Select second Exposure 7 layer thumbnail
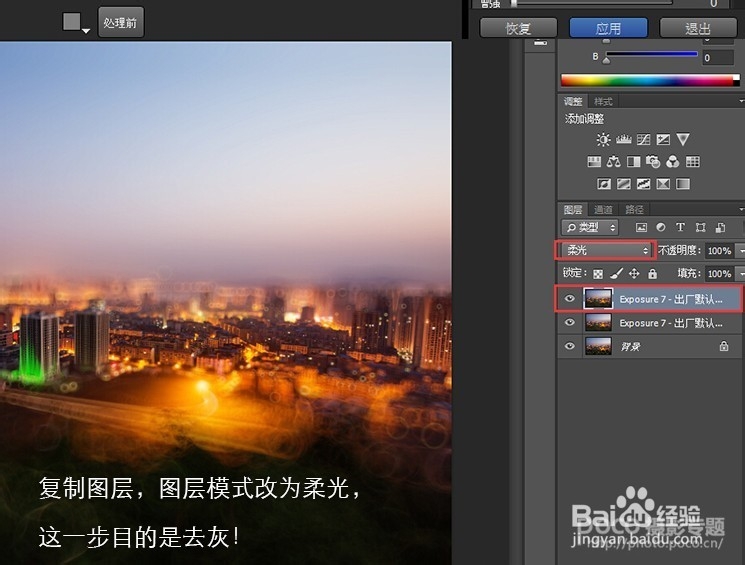745x565 pixels. 598,323
